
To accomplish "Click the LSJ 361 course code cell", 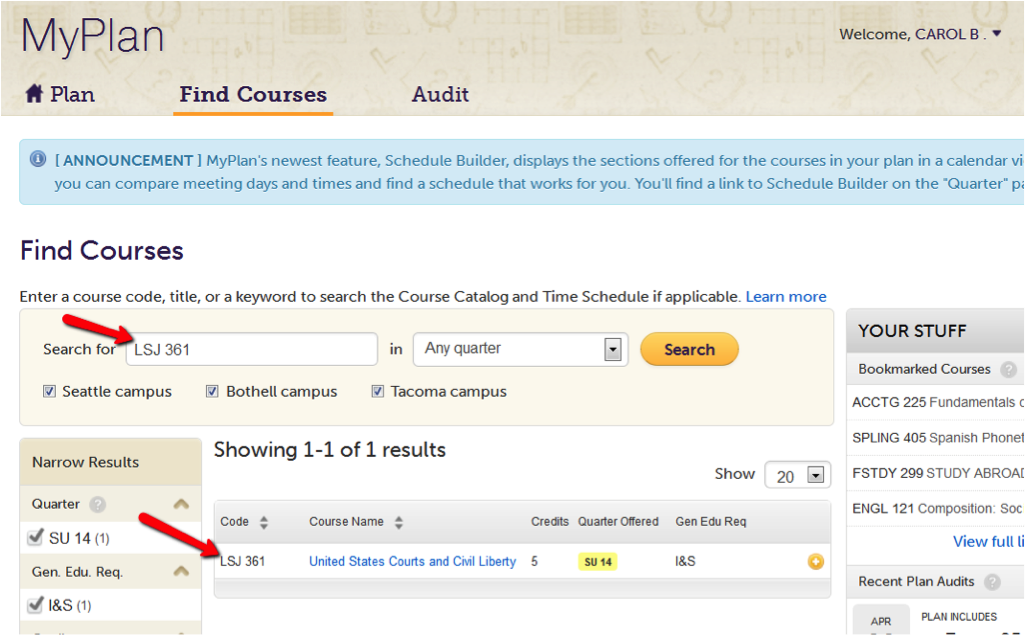I will coord(243,561).
